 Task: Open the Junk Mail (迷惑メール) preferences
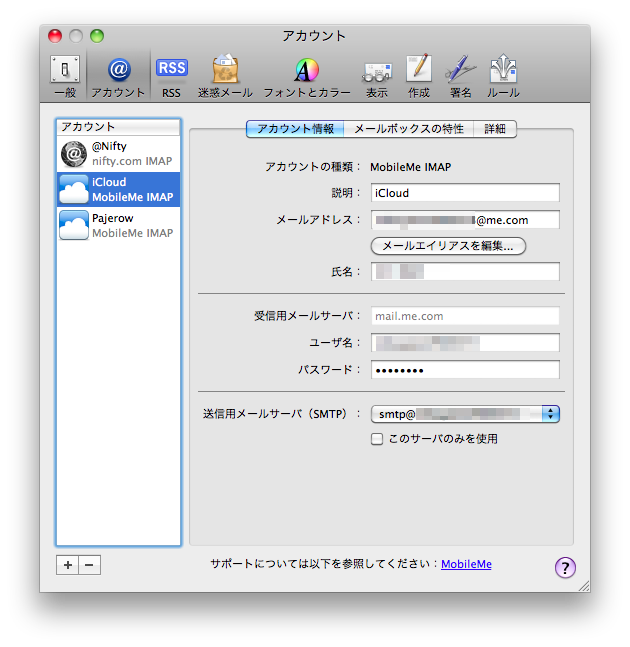[225, 75]
